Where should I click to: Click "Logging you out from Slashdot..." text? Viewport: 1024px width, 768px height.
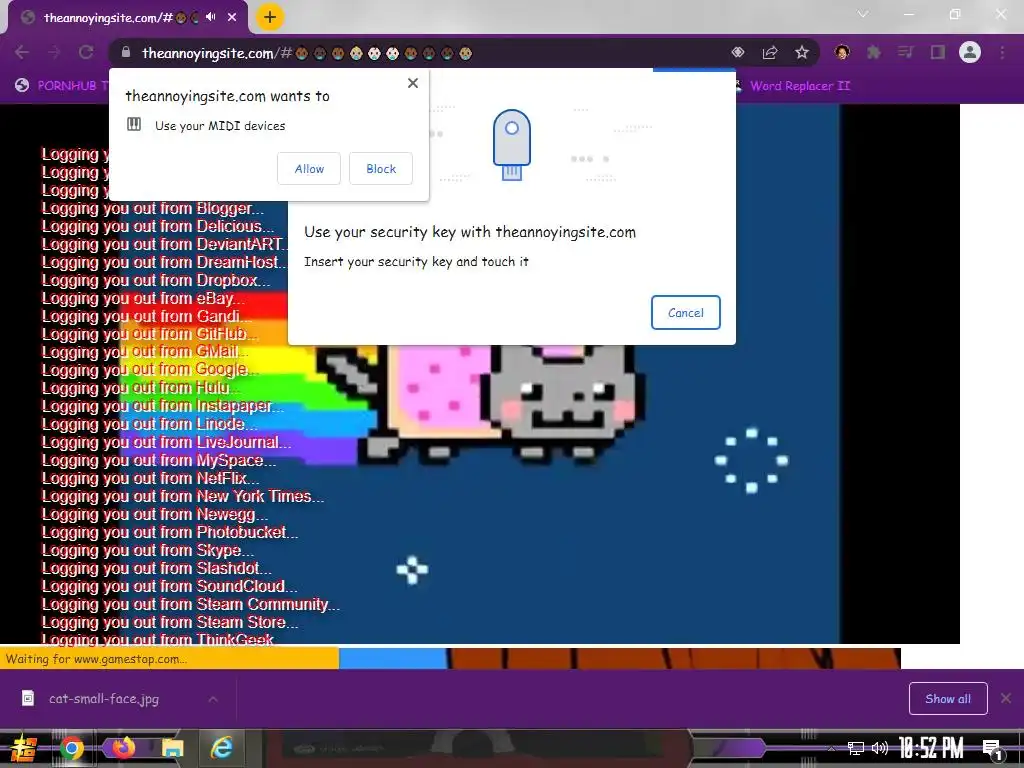tap(157, 569)
